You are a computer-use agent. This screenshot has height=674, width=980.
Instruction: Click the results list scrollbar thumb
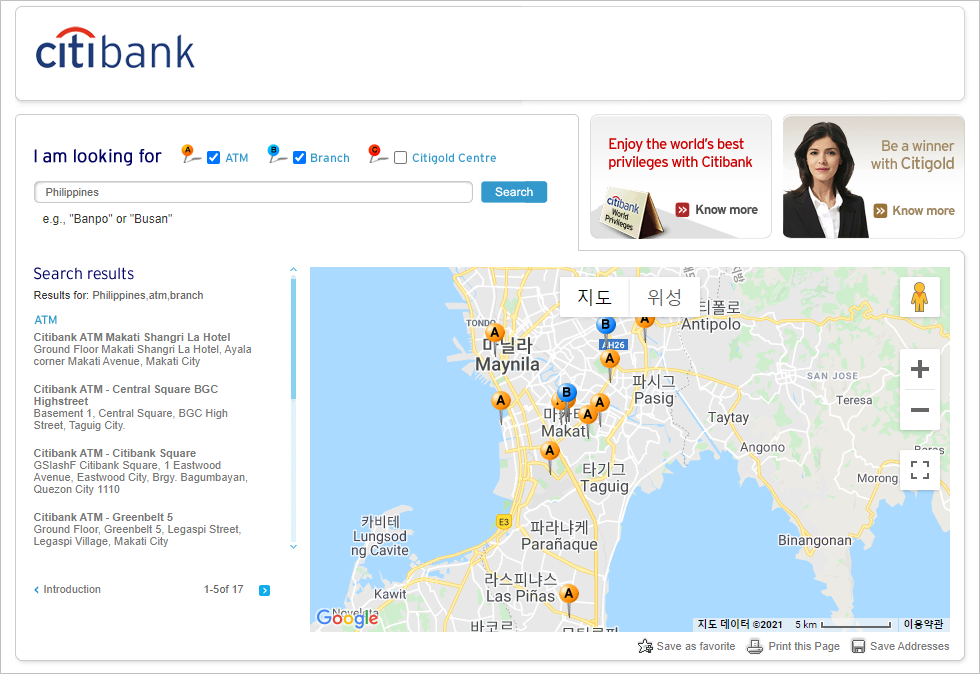coord(293,338)
